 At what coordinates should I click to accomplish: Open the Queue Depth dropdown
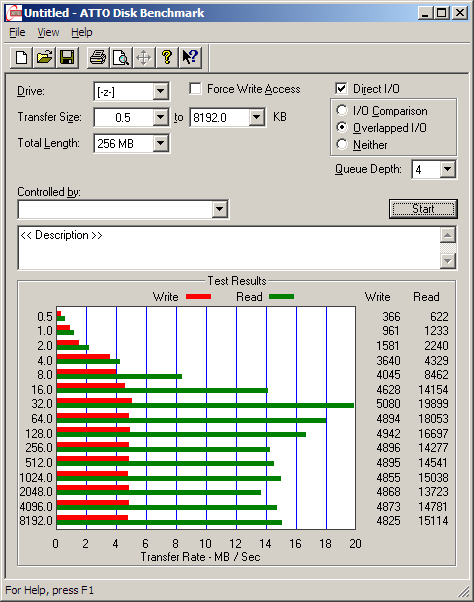tap(448, 169)
